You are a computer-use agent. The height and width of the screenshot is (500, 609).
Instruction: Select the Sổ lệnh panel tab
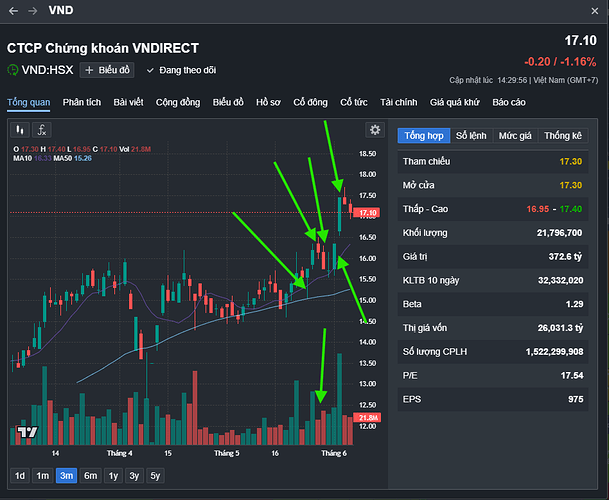(471, 135)
